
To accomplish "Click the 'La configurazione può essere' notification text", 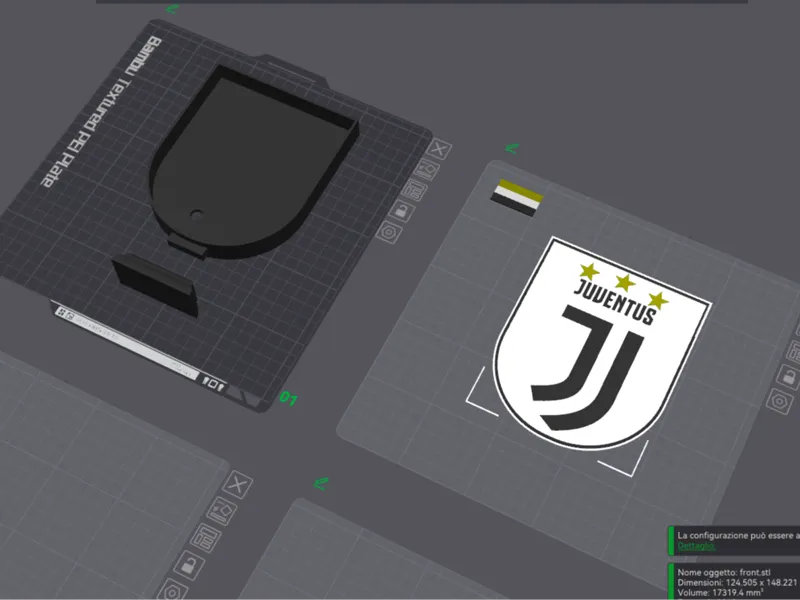I will 736,535.
